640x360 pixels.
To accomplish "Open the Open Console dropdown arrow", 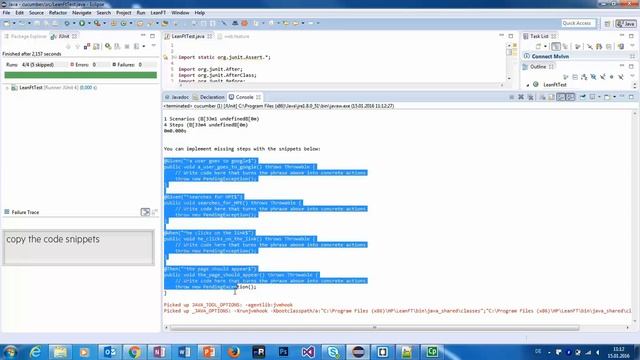I will click(614, 97).
